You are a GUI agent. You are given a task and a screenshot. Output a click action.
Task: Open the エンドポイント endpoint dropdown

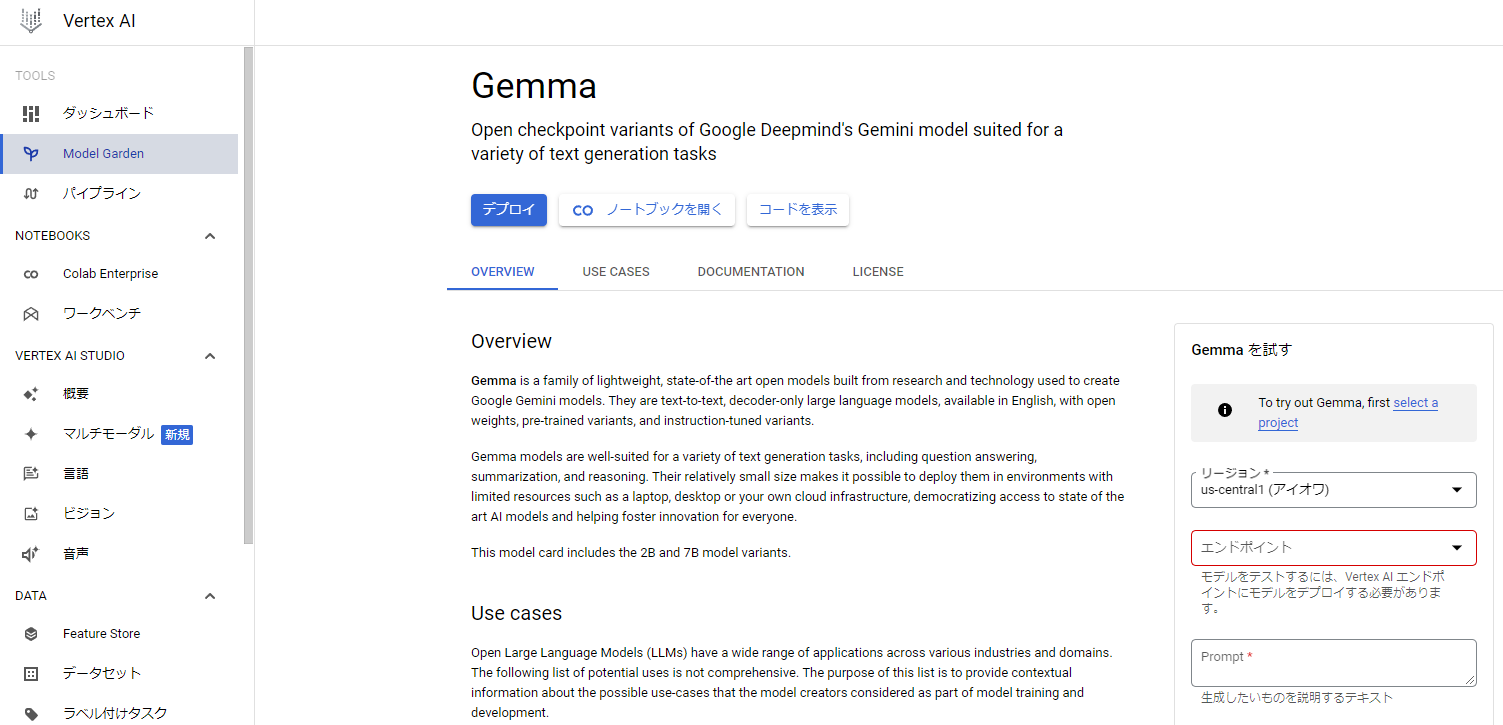pyautogui.click(x=1333, y=548)
